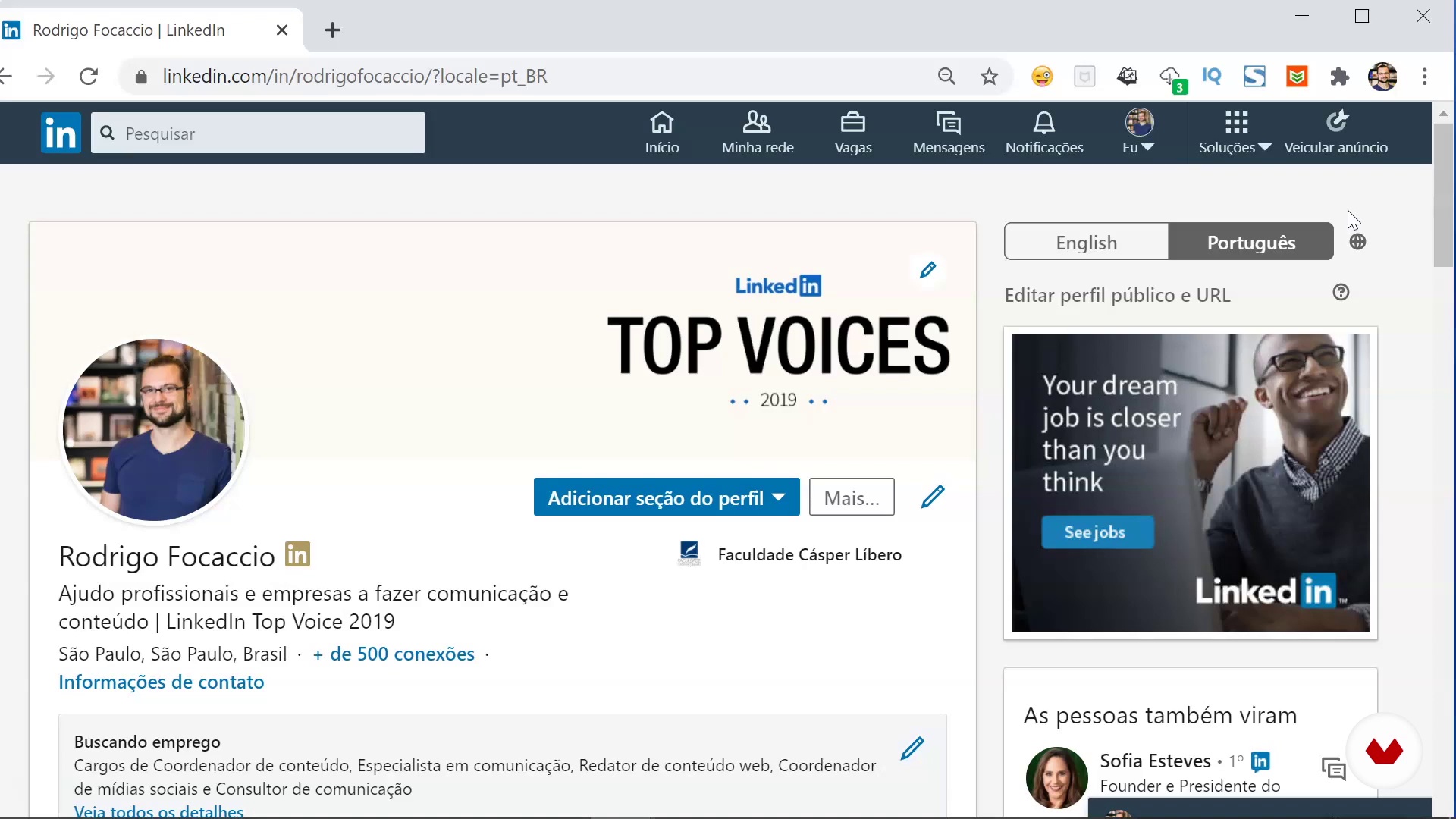
Task: Open the IQ browser extension
Action: coord(1212,77)
